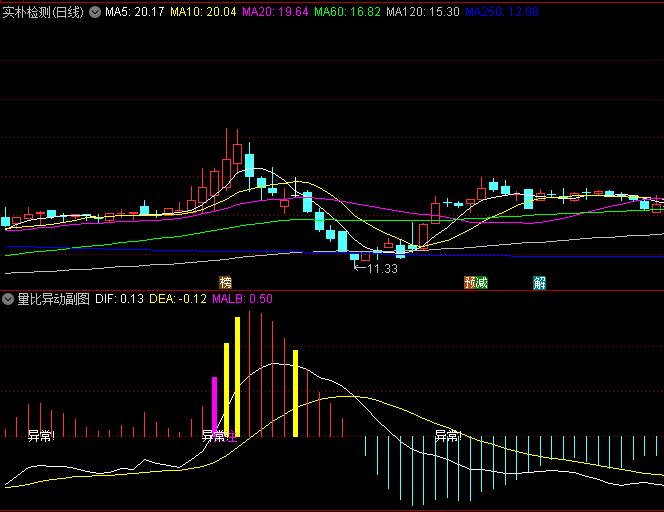Viewport: 664px width, 512px height.
Task: Click the DIF: 0.13 value label
Action: click(120, 299)
